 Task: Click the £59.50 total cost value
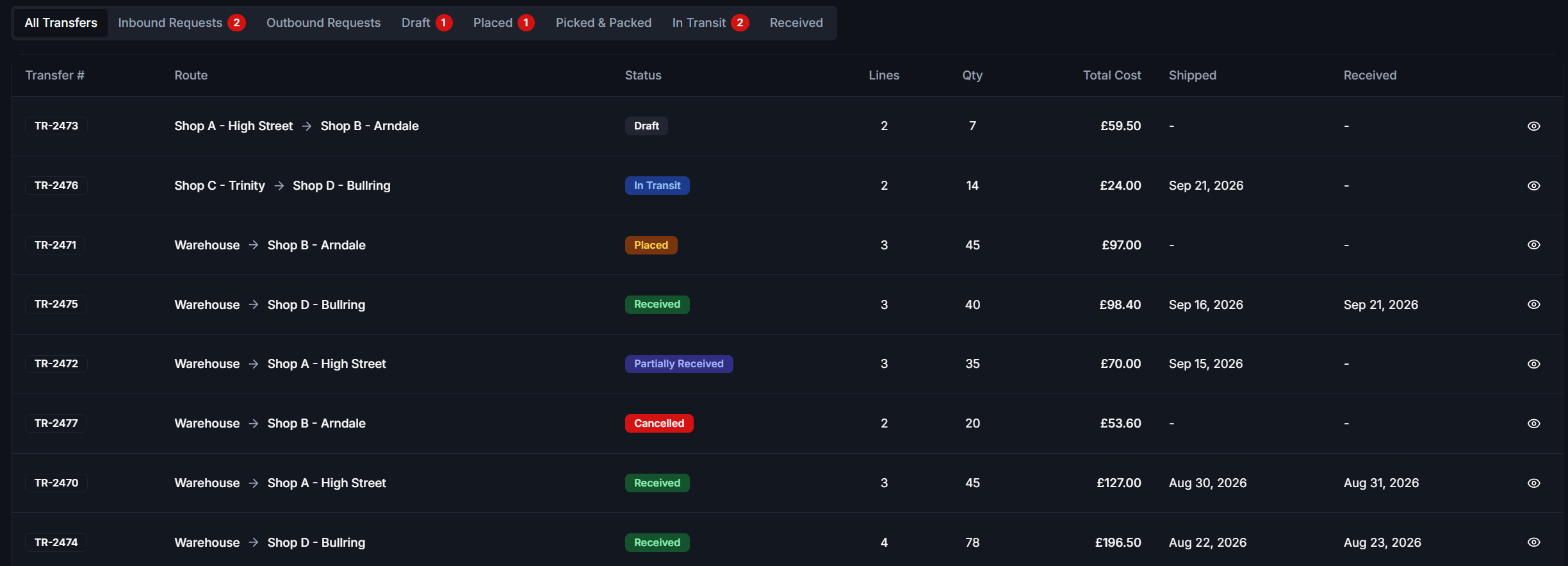(x=1121, y=126)
